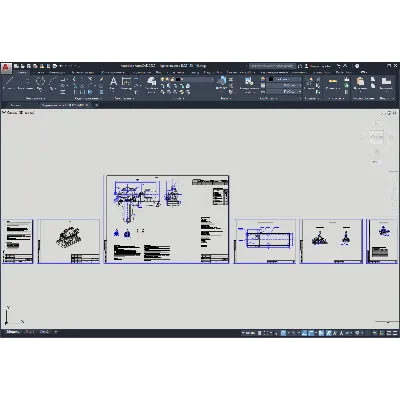Choose the large Text tool icon
This screenshot has height=400, width=400.
pos(113,82)
